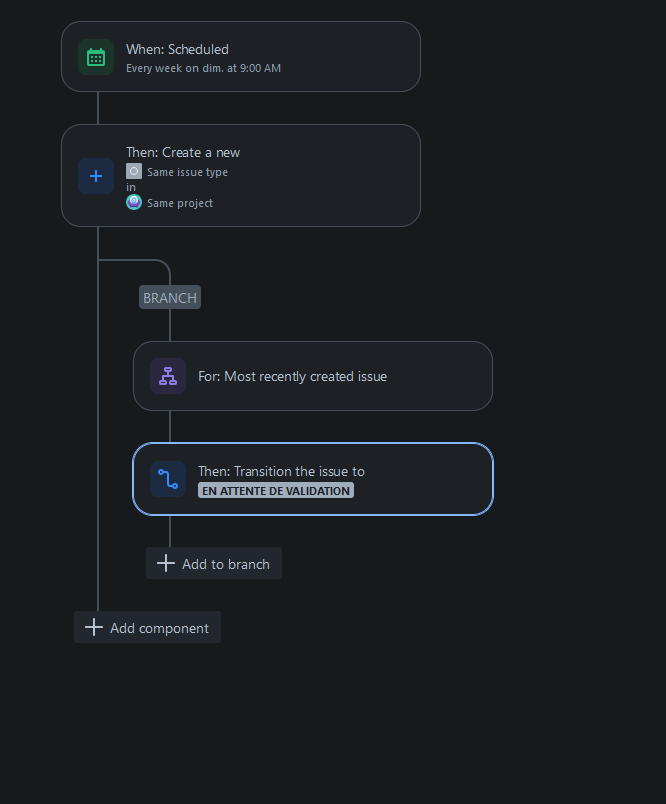Click the Same project avatar icon
The image size is (666, 804).
tap(133, 202)
